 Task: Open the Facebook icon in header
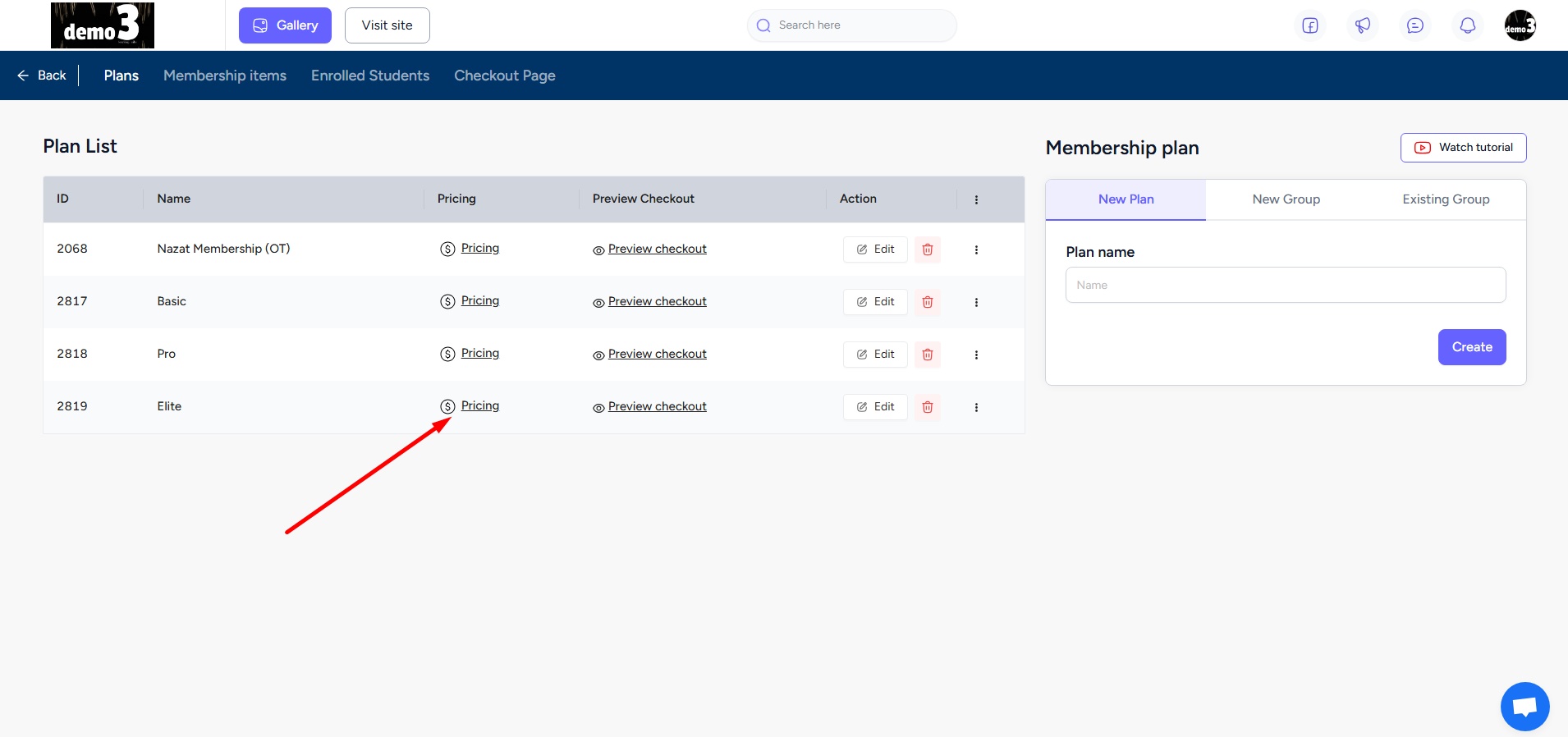tap(1310, 25)
